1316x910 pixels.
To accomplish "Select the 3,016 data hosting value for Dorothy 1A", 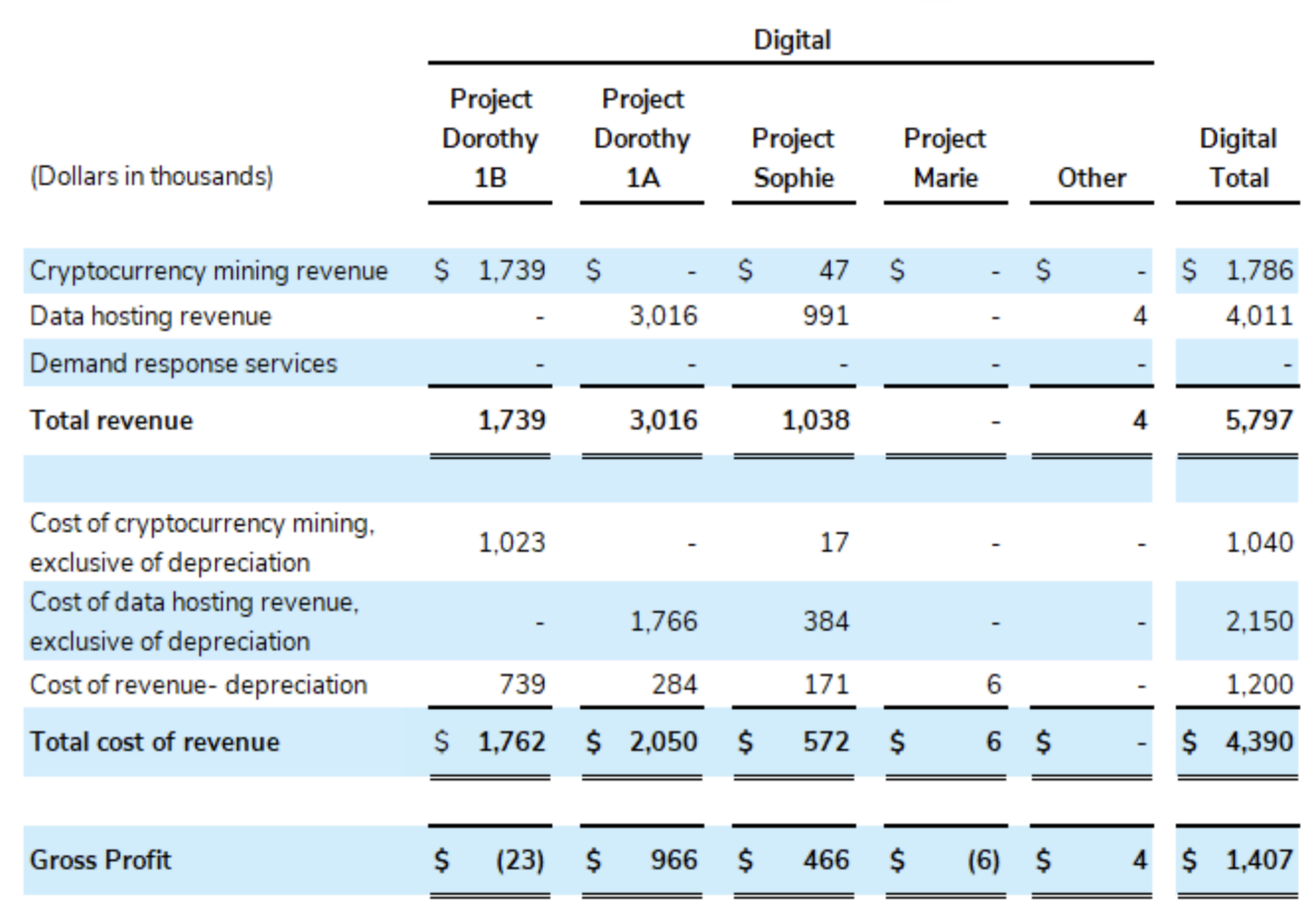I will pyautogui.click(x=663, y=316).
